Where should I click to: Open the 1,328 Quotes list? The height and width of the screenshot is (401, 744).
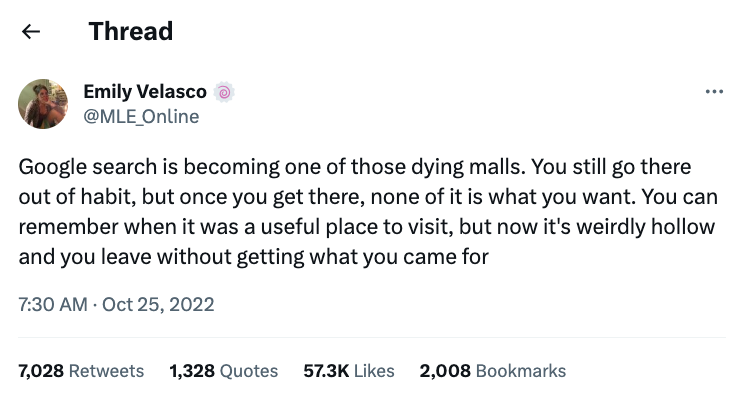pyautogui.click(x=224, y=371)
